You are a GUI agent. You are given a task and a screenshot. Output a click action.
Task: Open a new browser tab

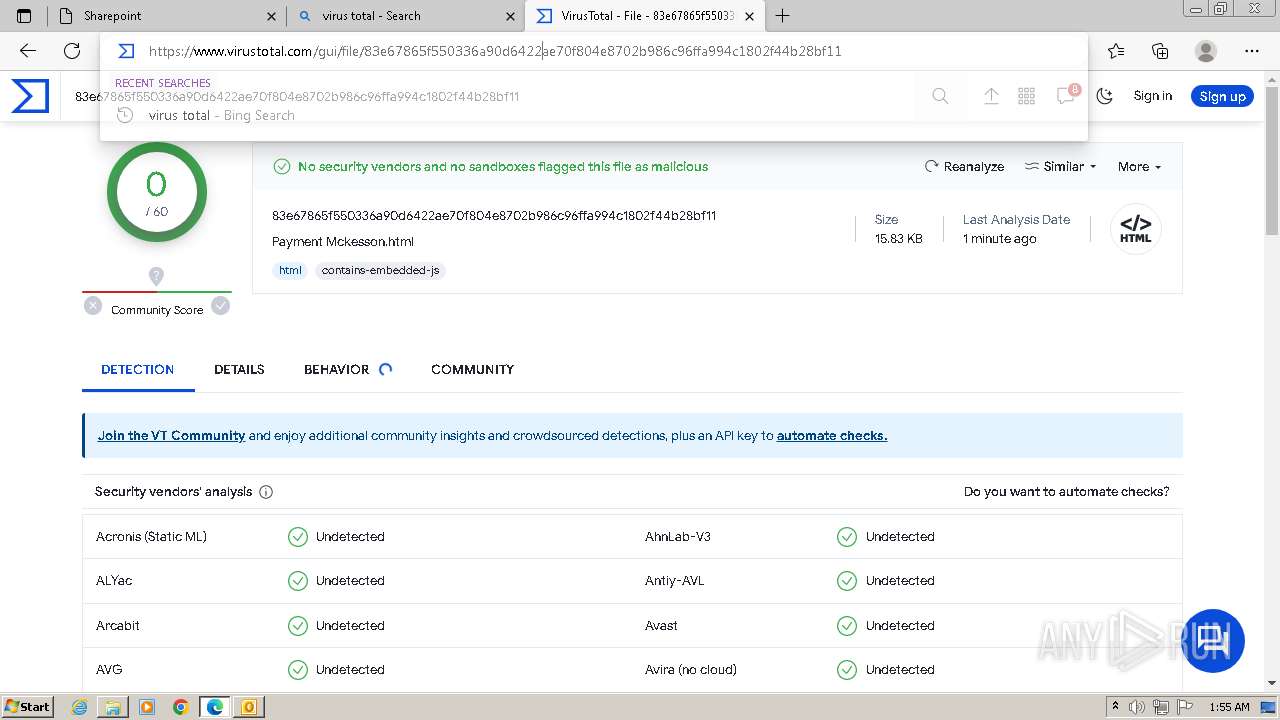click(x=782, y=16)
